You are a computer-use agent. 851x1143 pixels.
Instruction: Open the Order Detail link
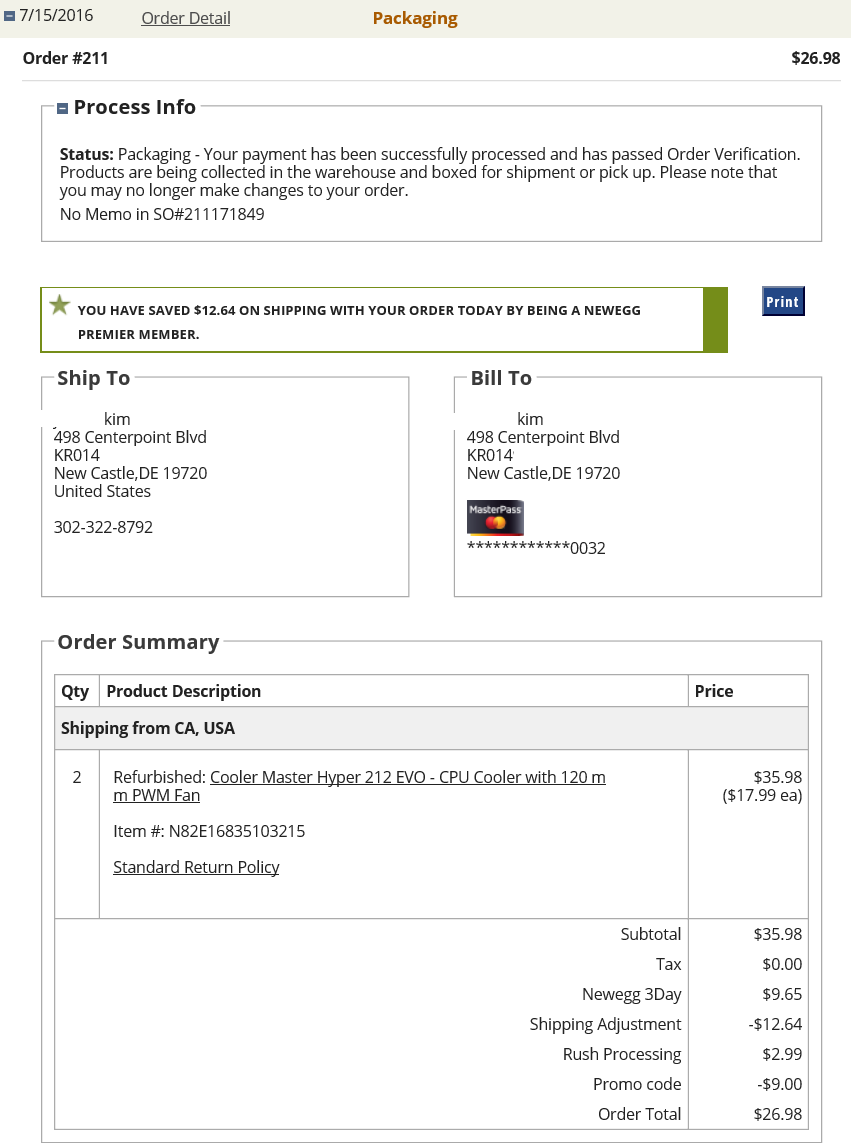tap(186, 18)
